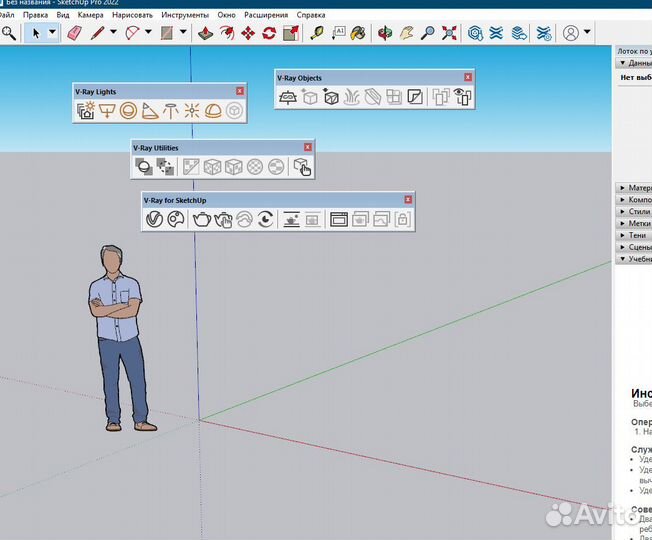This screenshot has width=652, height=540.
Task: Activate the Rotate tool
Action: tap(269, 33)
